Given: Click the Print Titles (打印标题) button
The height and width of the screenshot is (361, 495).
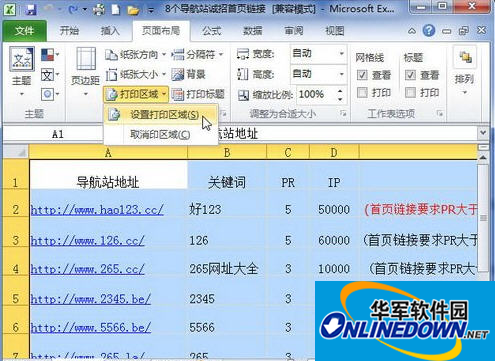Looking at the screenshot, I should pyautogui.click(x=198, y=94).
